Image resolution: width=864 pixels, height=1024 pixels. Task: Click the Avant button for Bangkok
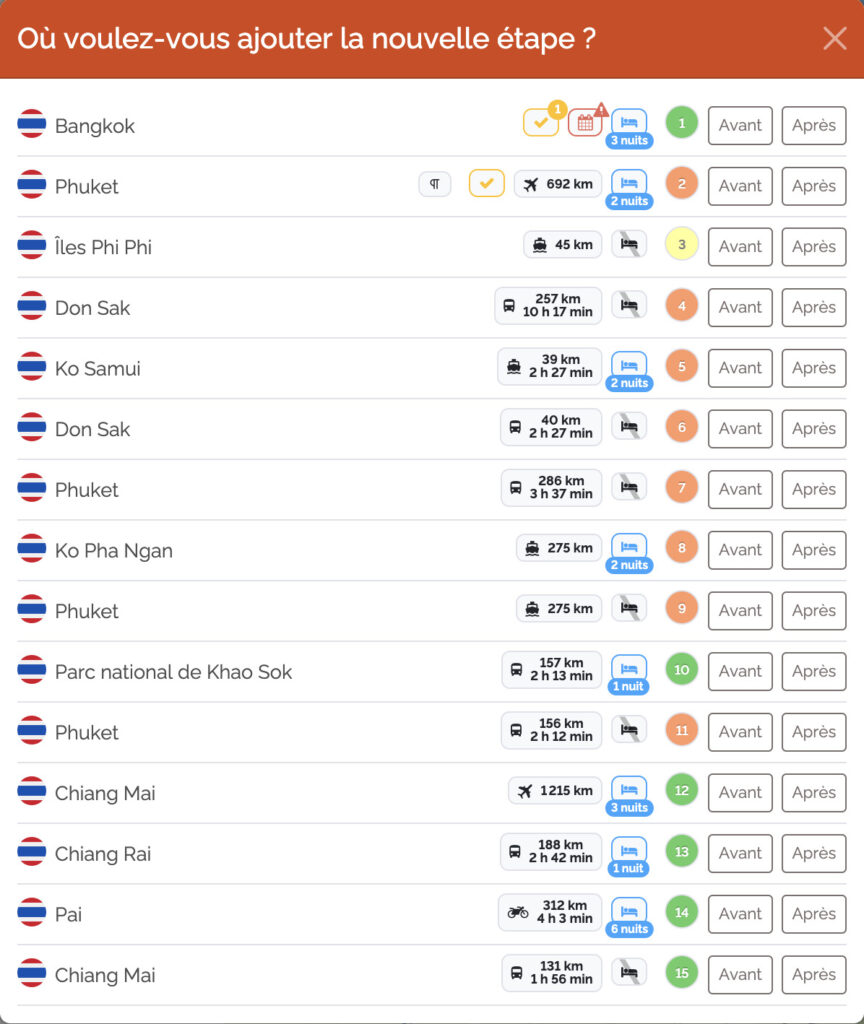[x=740, y=125]
